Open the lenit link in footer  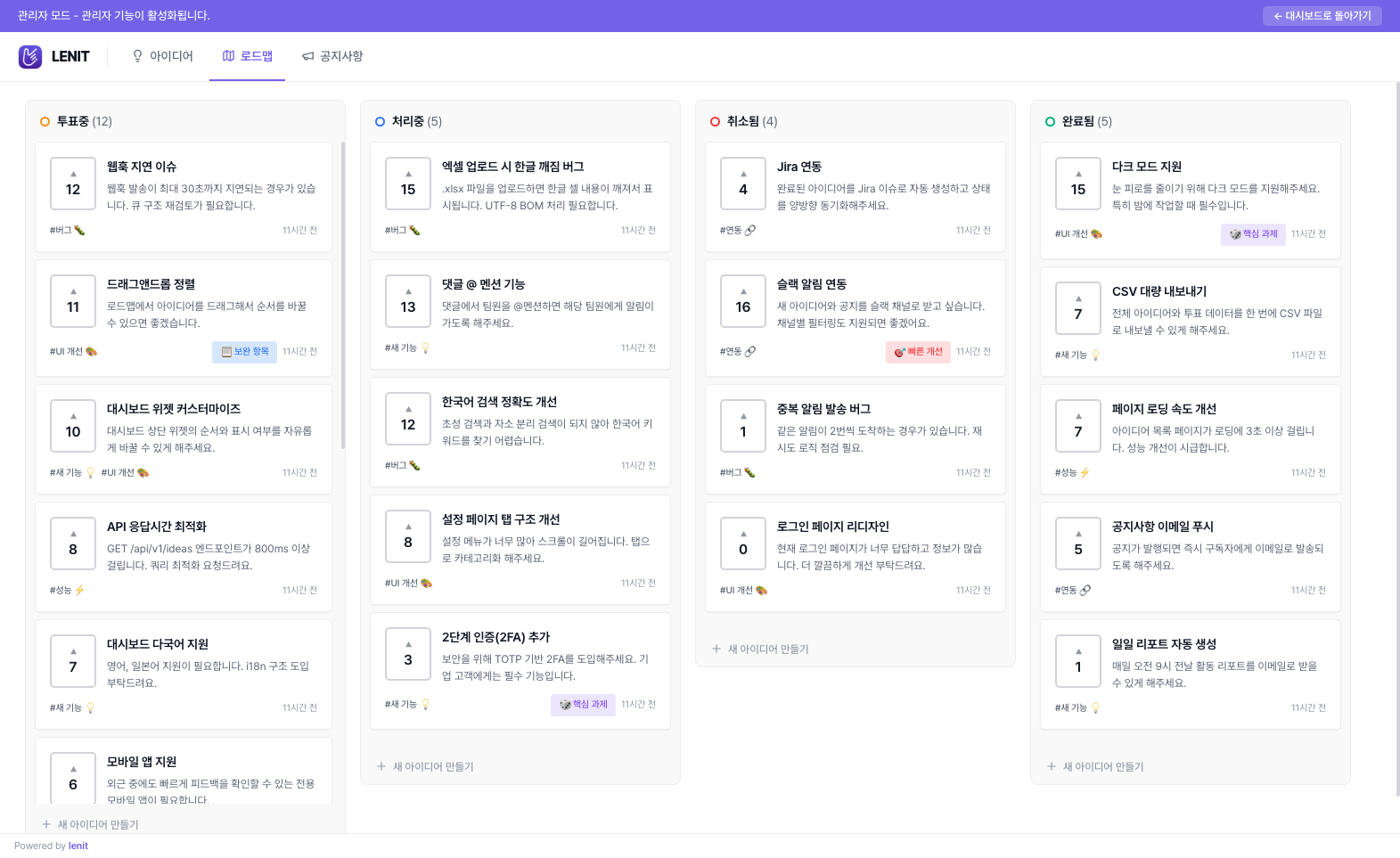(78, 846)
